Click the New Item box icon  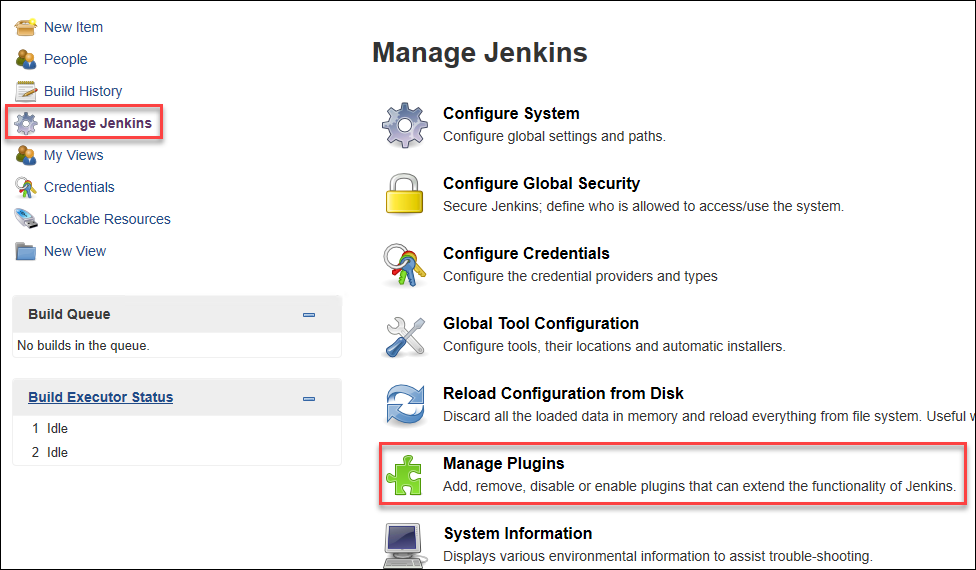[26, 27]
